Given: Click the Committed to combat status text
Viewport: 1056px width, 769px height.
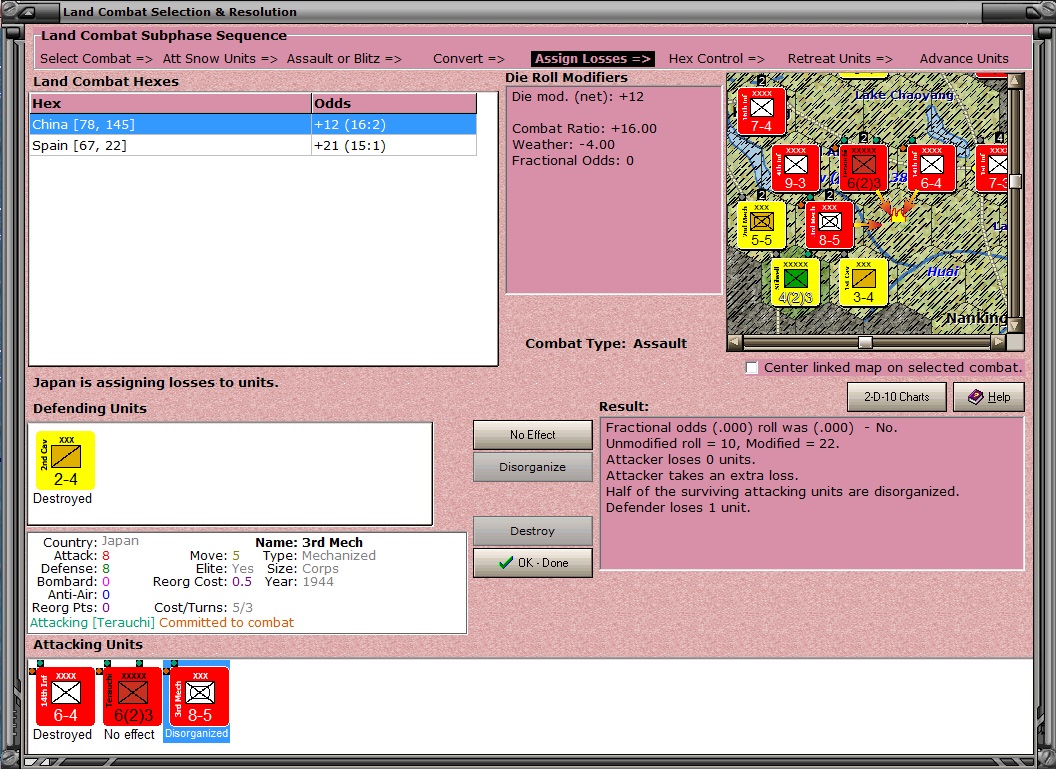Looking at the screenshot, I should [x=226, y=623].
